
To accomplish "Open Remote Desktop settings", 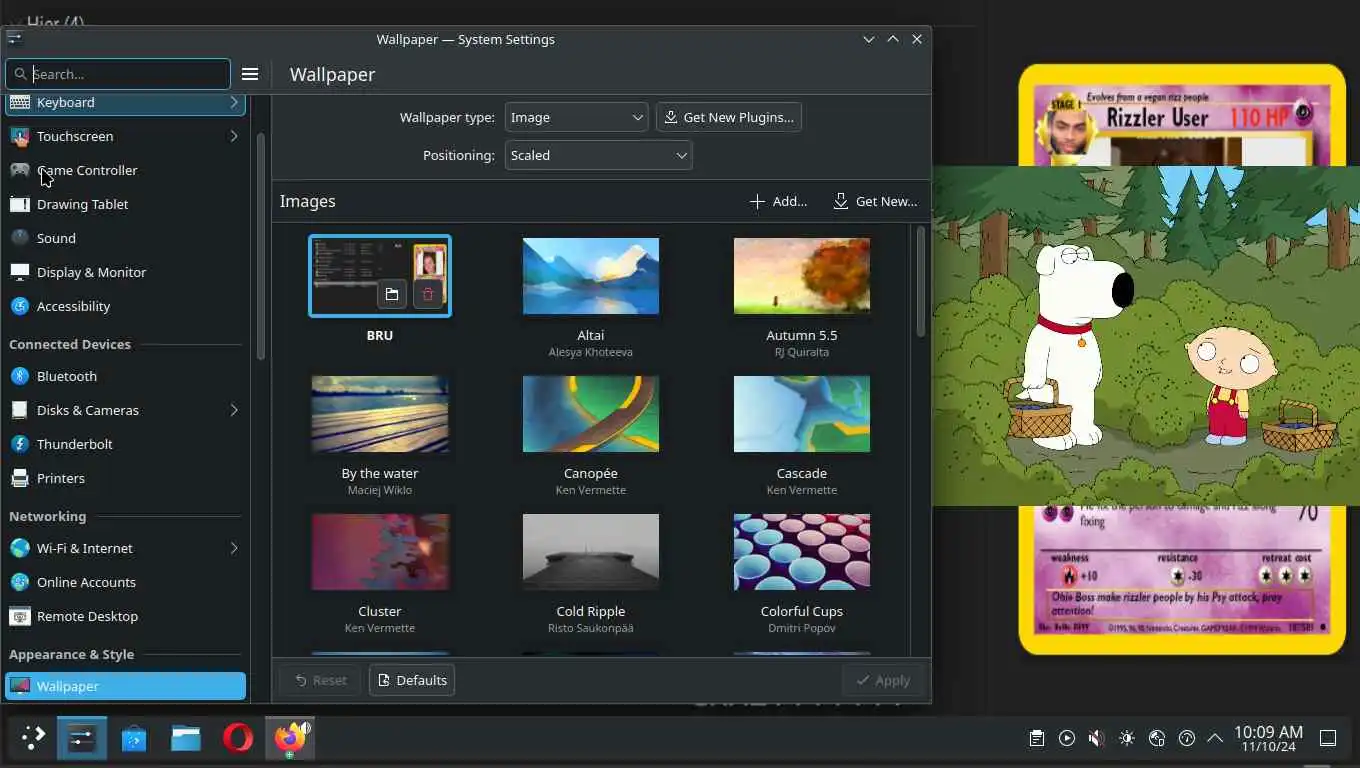I will click(x=125, y=616).
